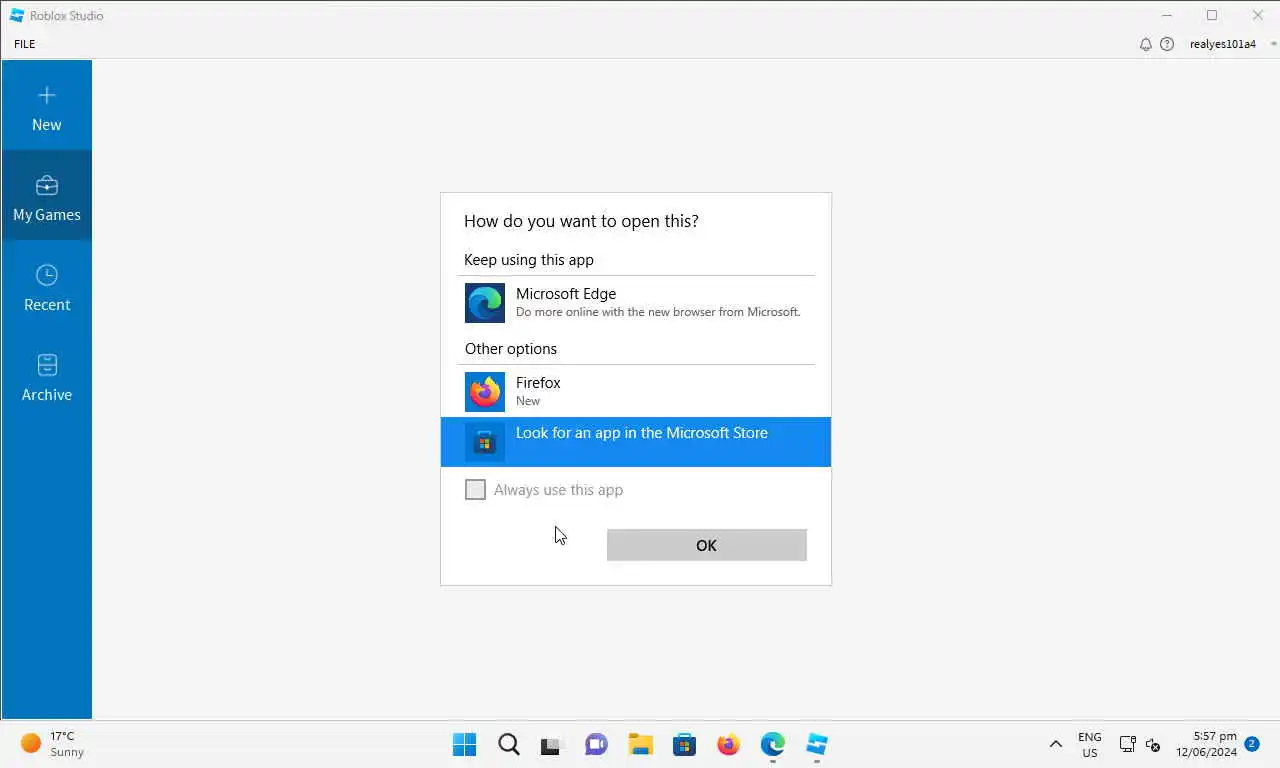Confirm with the OK button
This screenshot has width=1280, height=768.
point(707,545)
